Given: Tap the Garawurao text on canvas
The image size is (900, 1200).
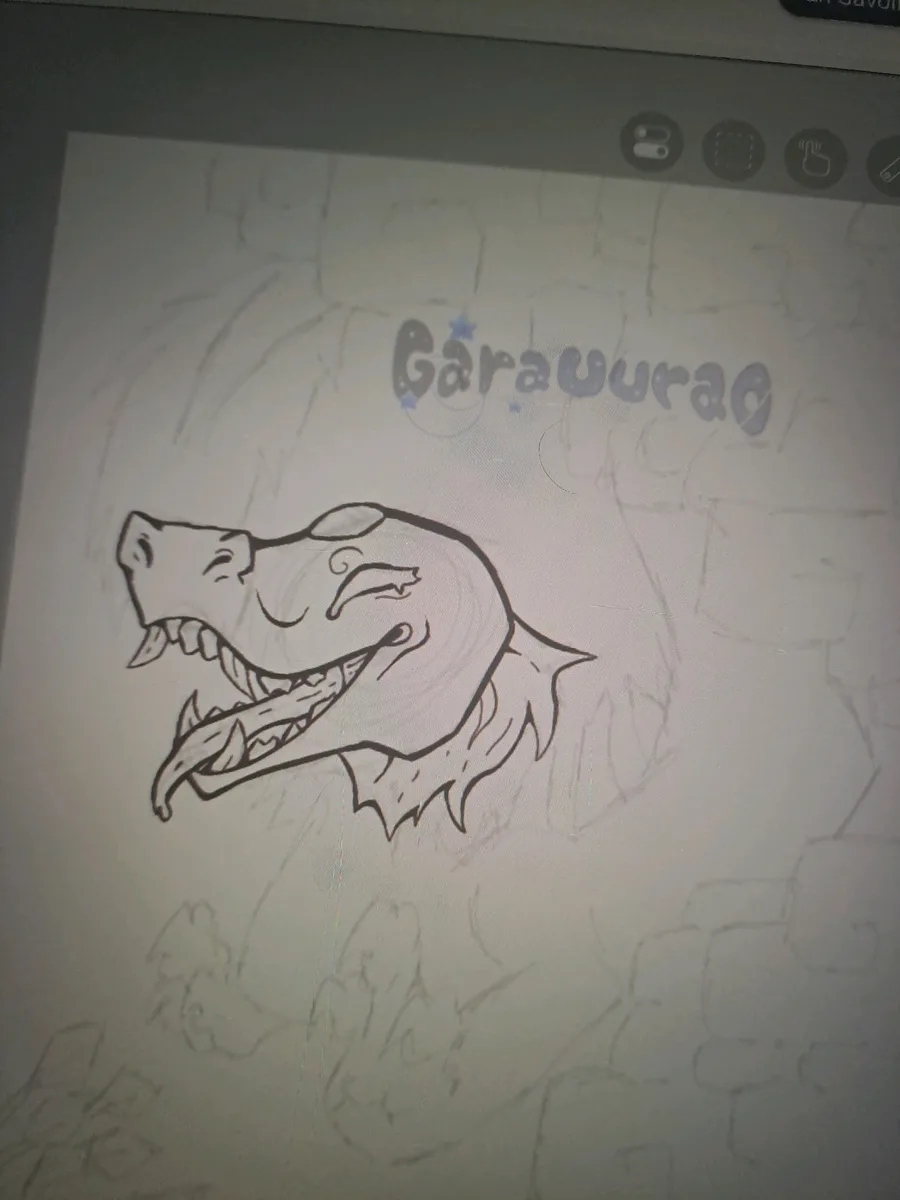Looking at the screenshot, I should (x=581, y=376).
